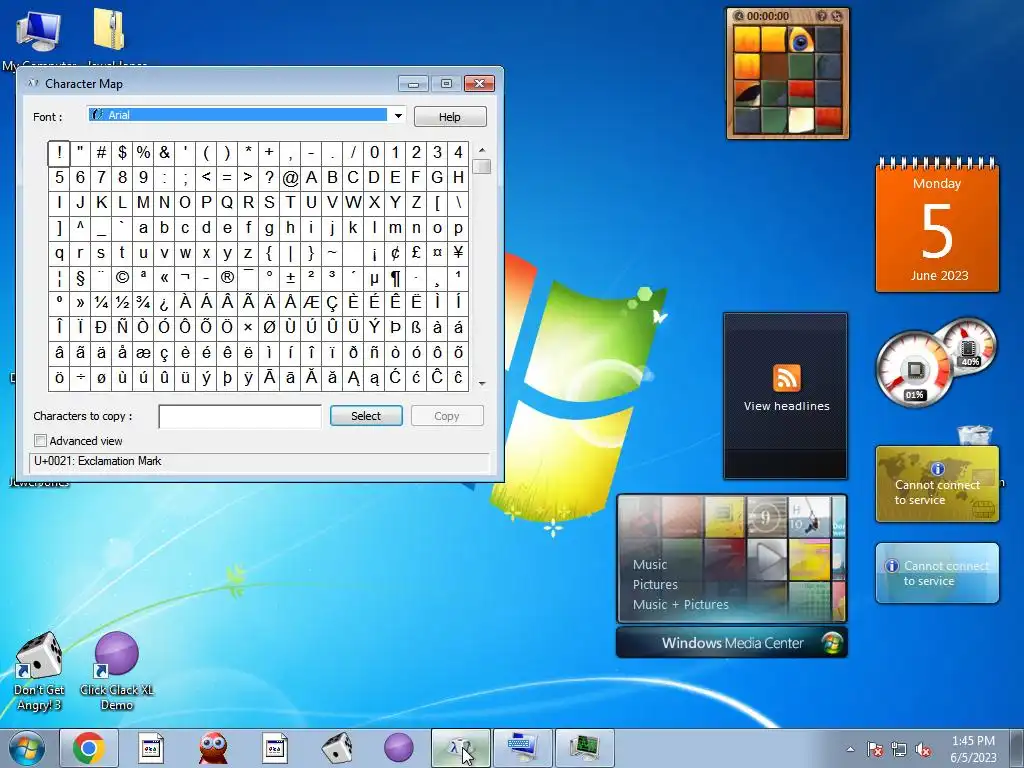
Task: Select the Æ ligature character cell
Action: click(311, 303)
